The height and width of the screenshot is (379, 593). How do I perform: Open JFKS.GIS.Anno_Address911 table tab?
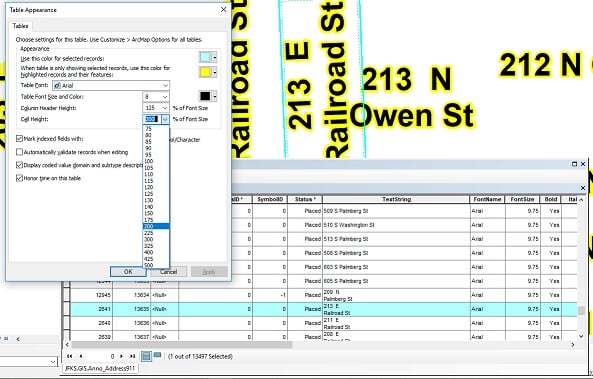[x=100, y=368]
